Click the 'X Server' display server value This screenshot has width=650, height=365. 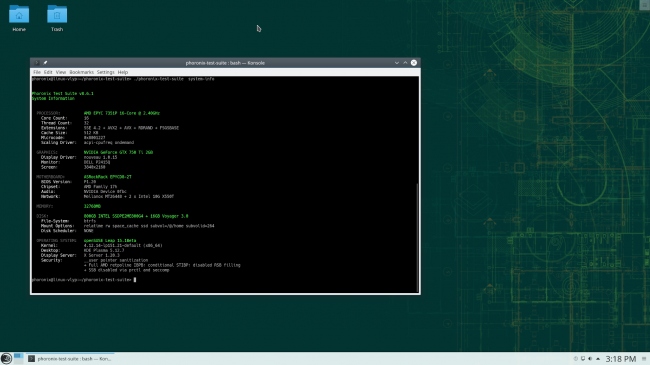[x=101, y=256]
